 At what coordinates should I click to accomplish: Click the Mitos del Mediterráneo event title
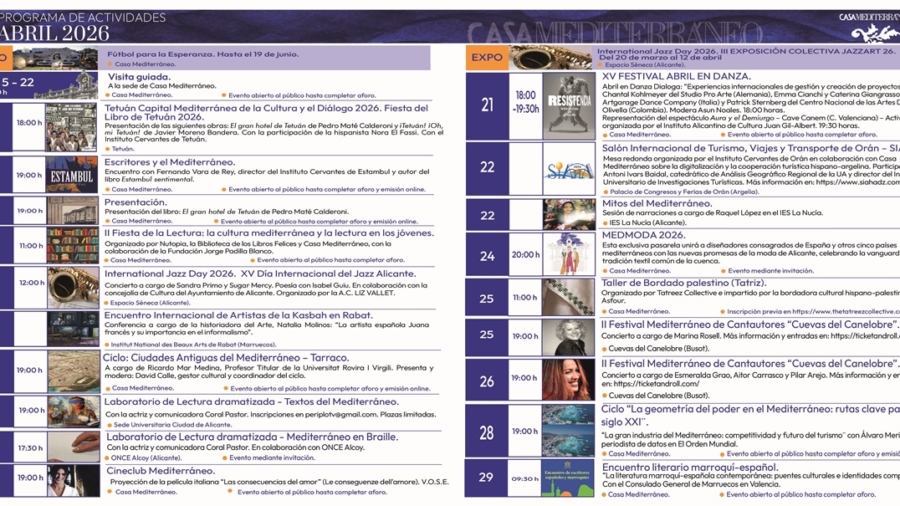point(657,204)
